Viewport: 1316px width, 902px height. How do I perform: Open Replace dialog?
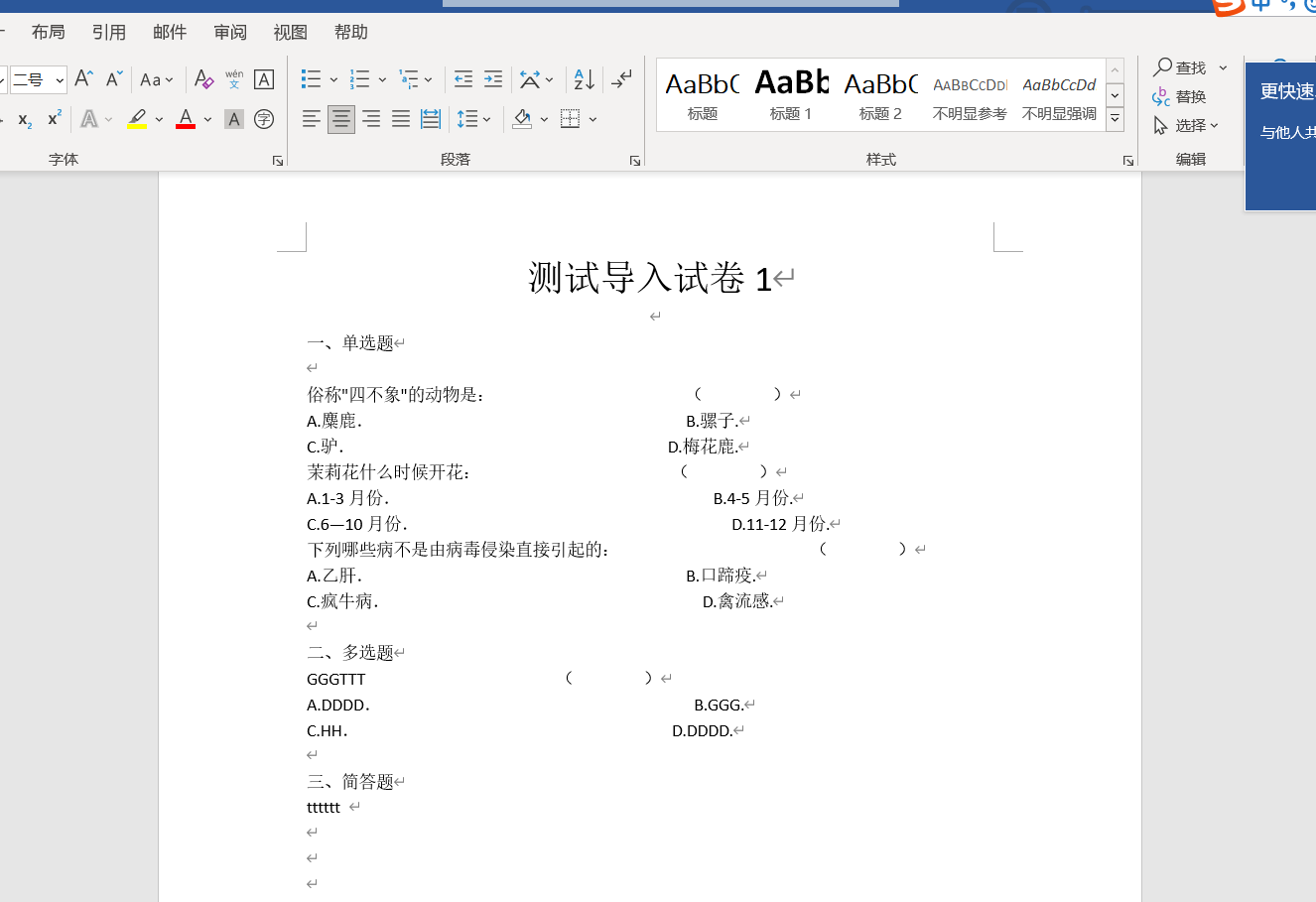coord(1179,96)
